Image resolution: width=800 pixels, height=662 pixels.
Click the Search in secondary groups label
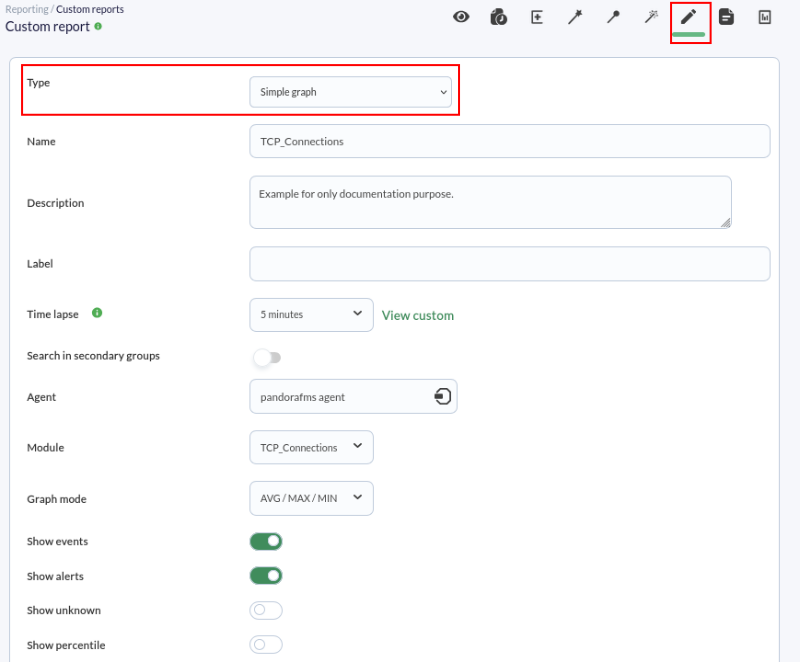[93, 355]
